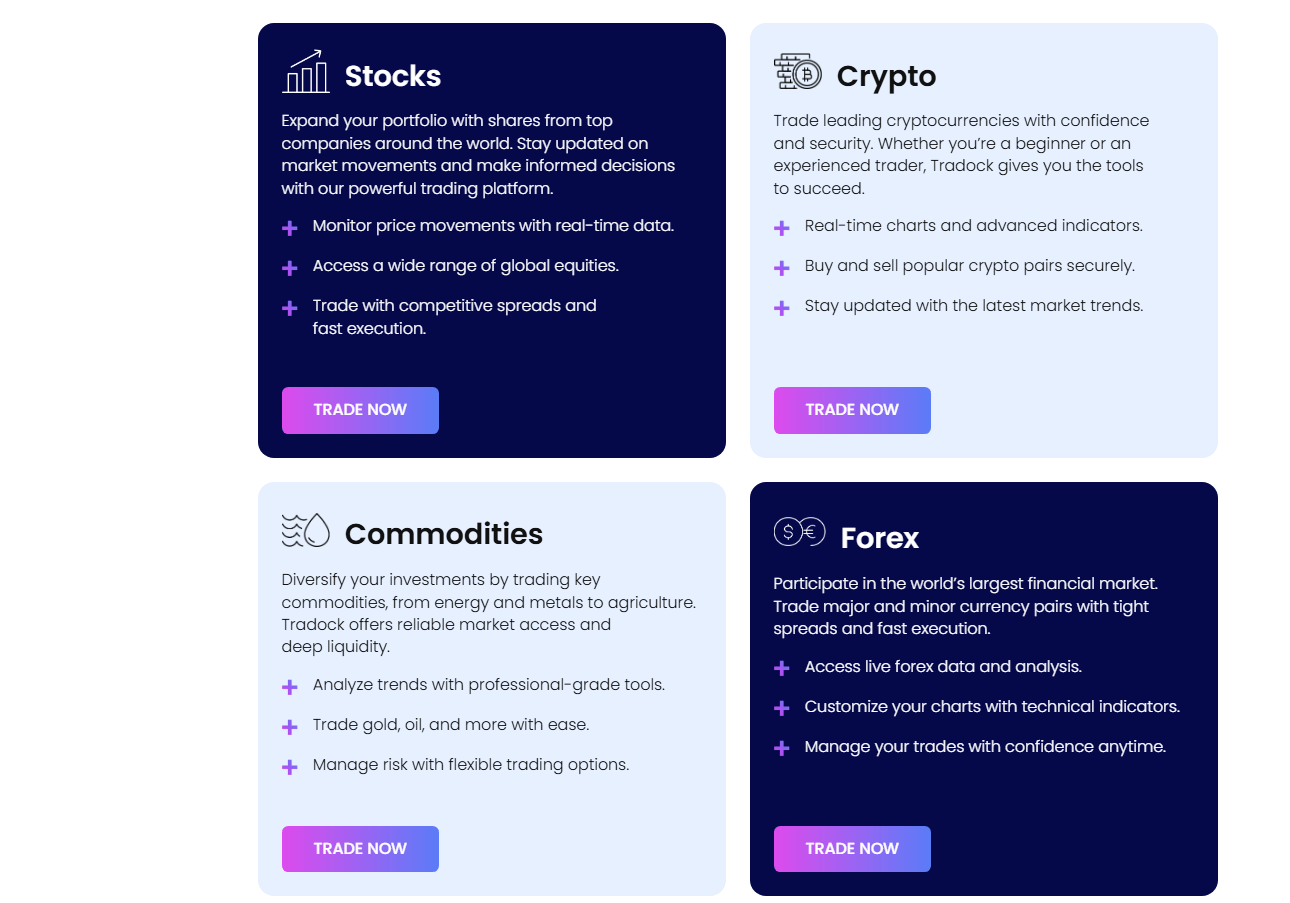Click plus icon beside 'Monitor price movements'
This screenshot has width=1290, height=903.
point(290,228)
